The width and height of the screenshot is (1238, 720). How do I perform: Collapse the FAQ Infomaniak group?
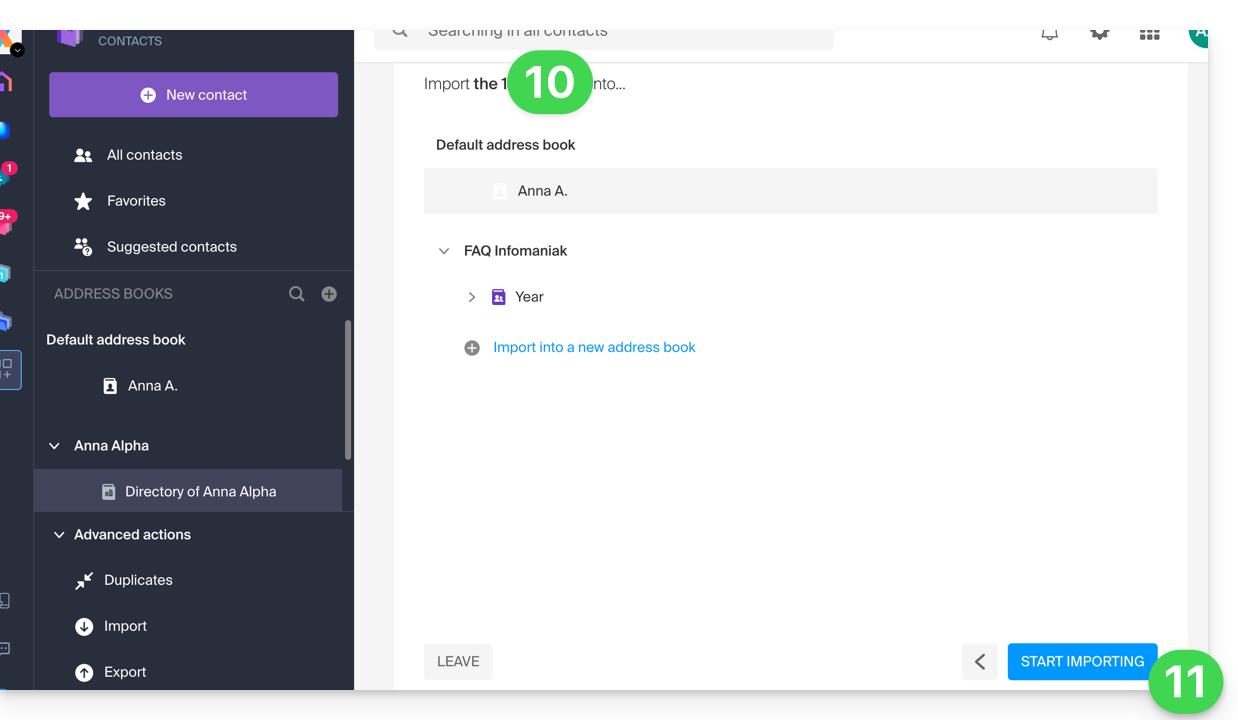pos(444,251)
